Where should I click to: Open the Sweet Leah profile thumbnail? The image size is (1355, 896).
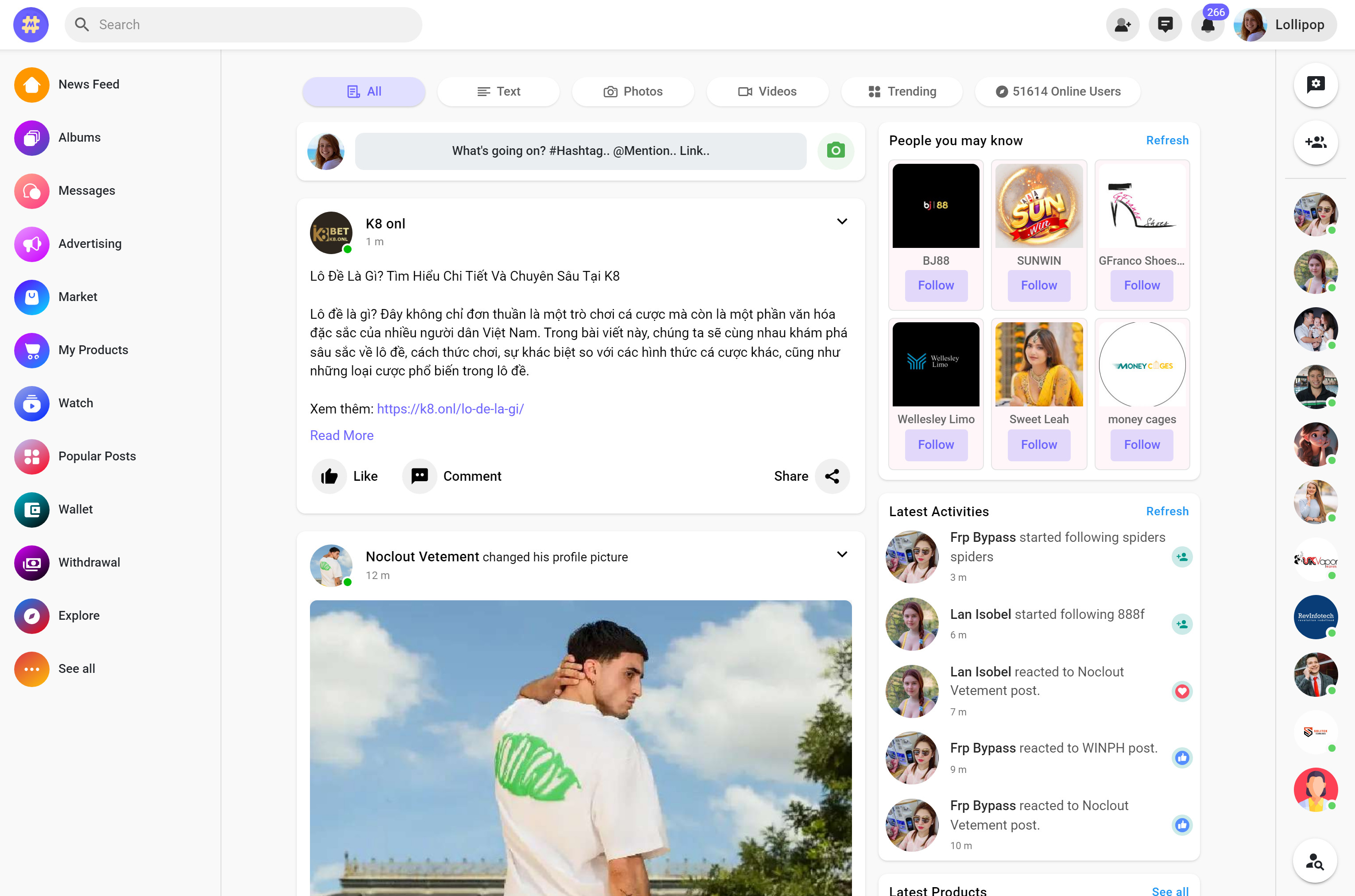point(1038,364)
